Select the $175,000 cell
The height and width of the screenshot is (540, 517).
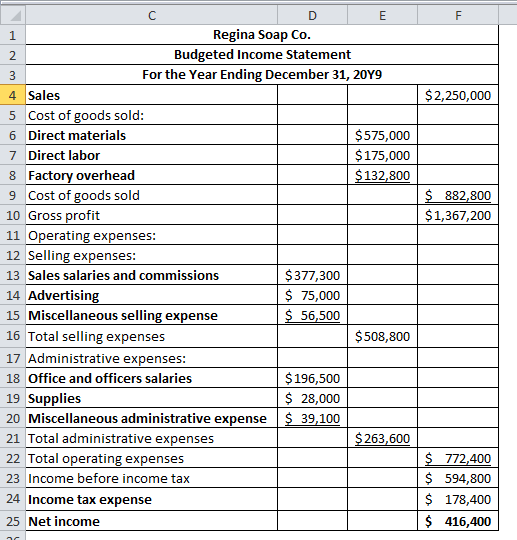(382, 155)
